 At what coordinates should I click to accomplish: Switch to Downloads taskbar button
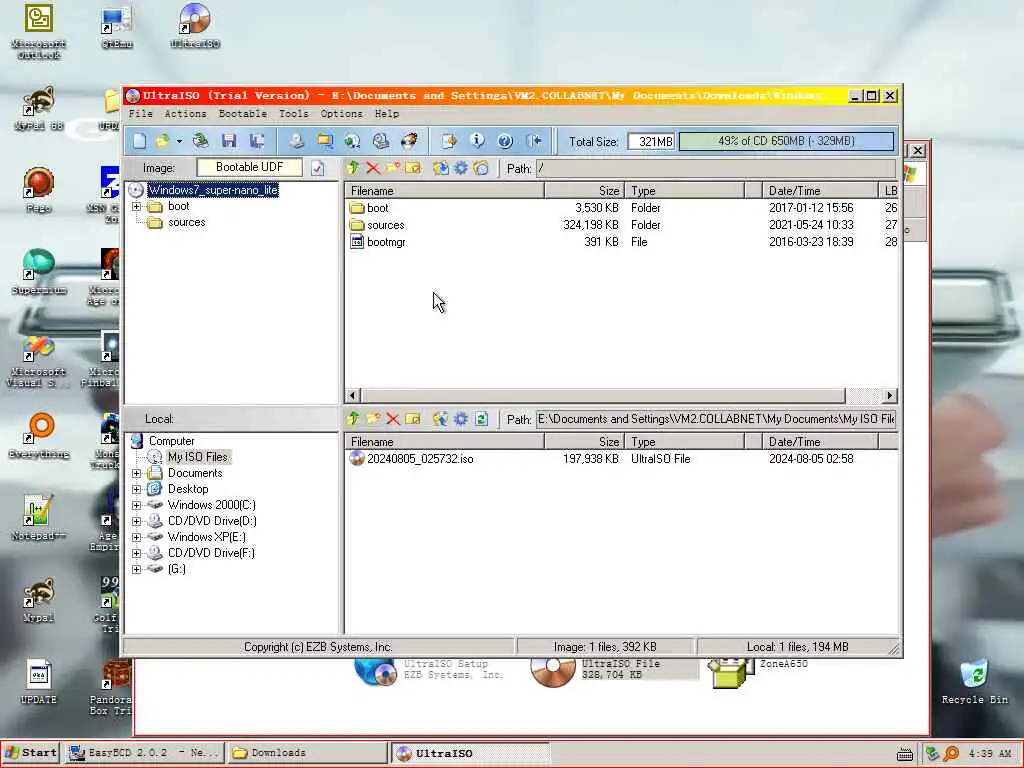[307, 752]
